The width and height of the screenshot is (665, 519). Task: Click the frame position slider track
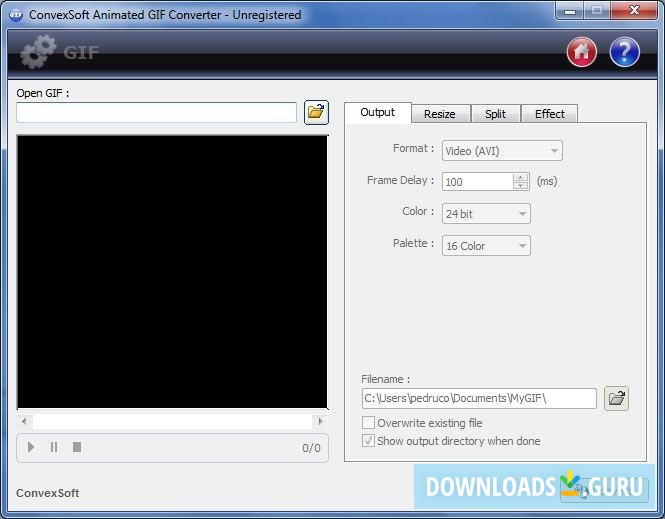173,421
